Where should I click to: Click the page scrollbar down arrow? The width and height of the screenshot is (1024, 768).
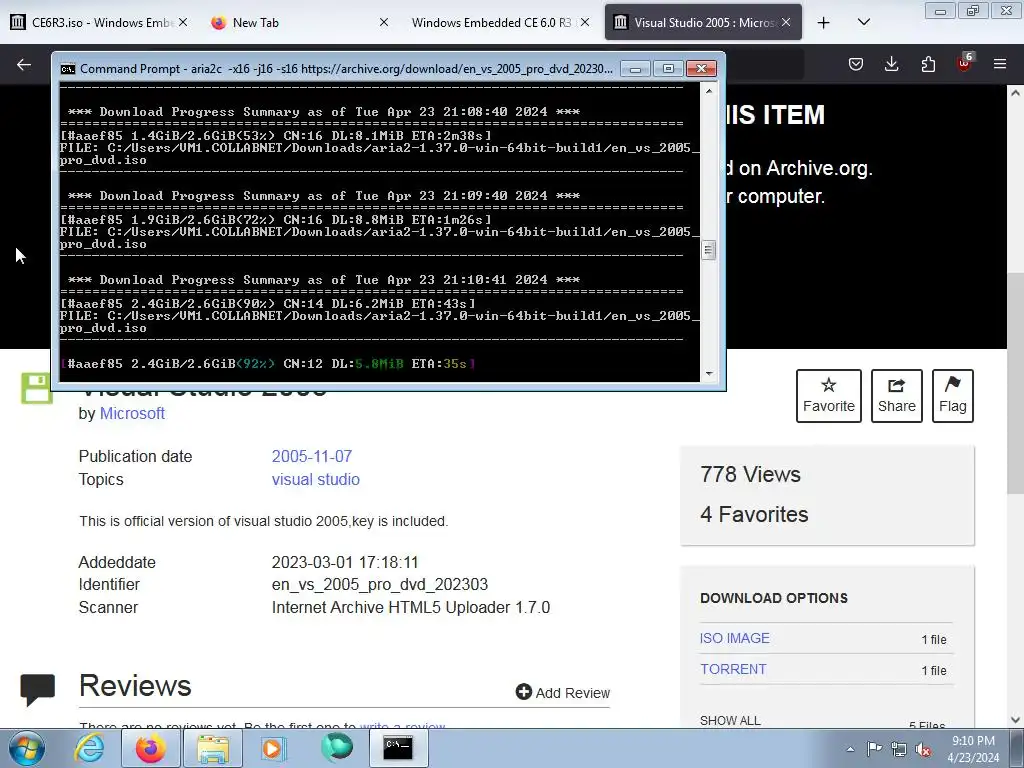(x=1016, y=720)
